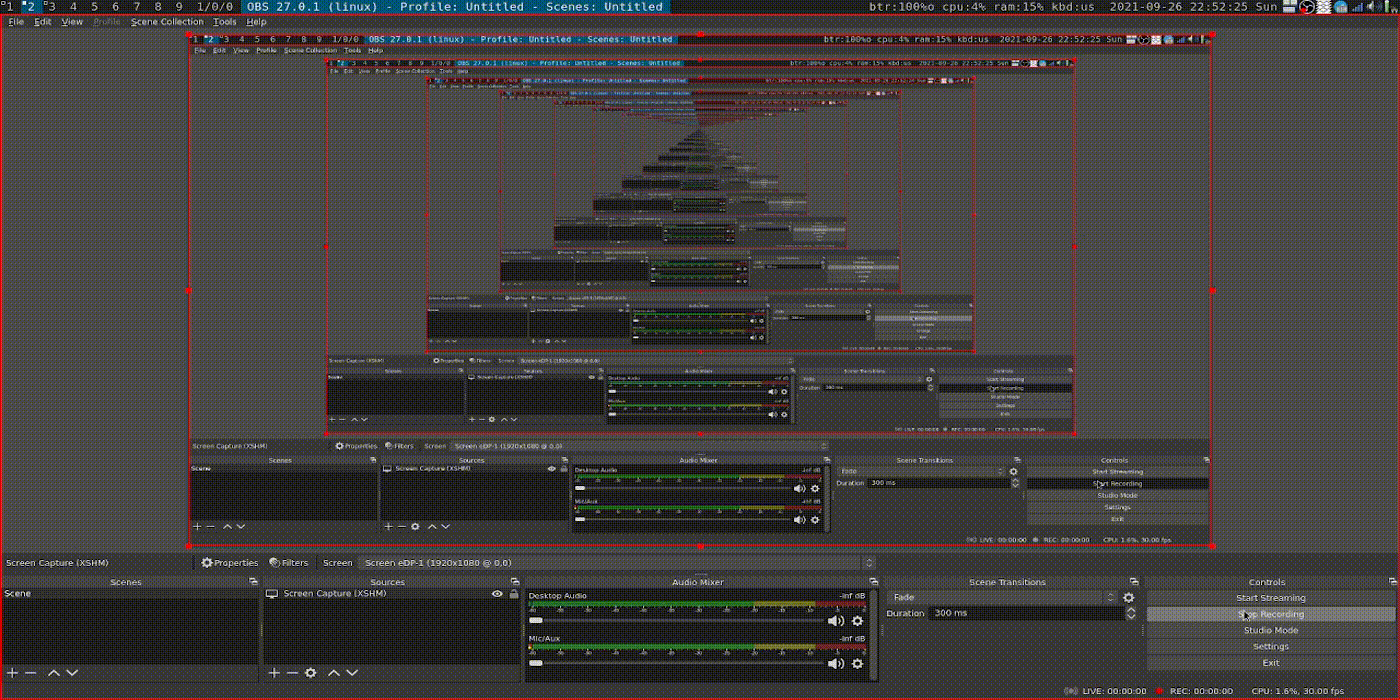Viewport: 1400px width, 700px height.
Task: Click the monitor icon beside Screen Capture source
Action: (x=271, y=594)
